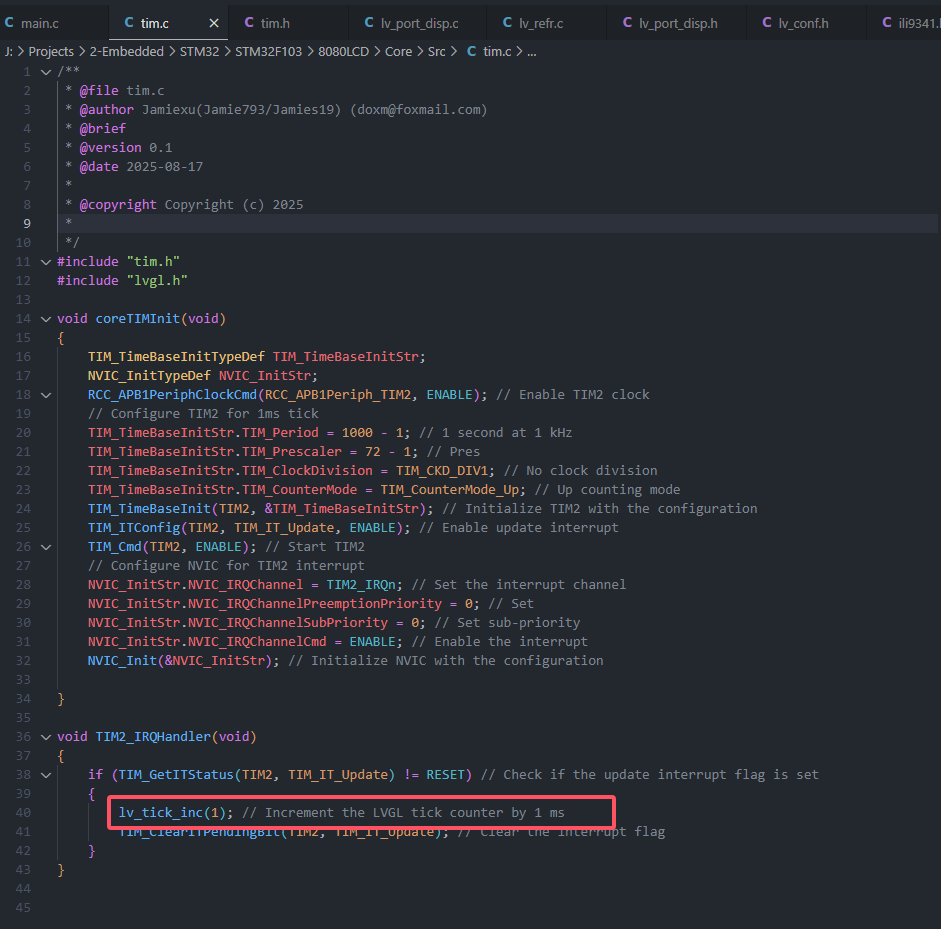Select the Src breadcrumb segment
Image resolution: width=941 pixels, height=929 pixels.
tap(436, 52)
